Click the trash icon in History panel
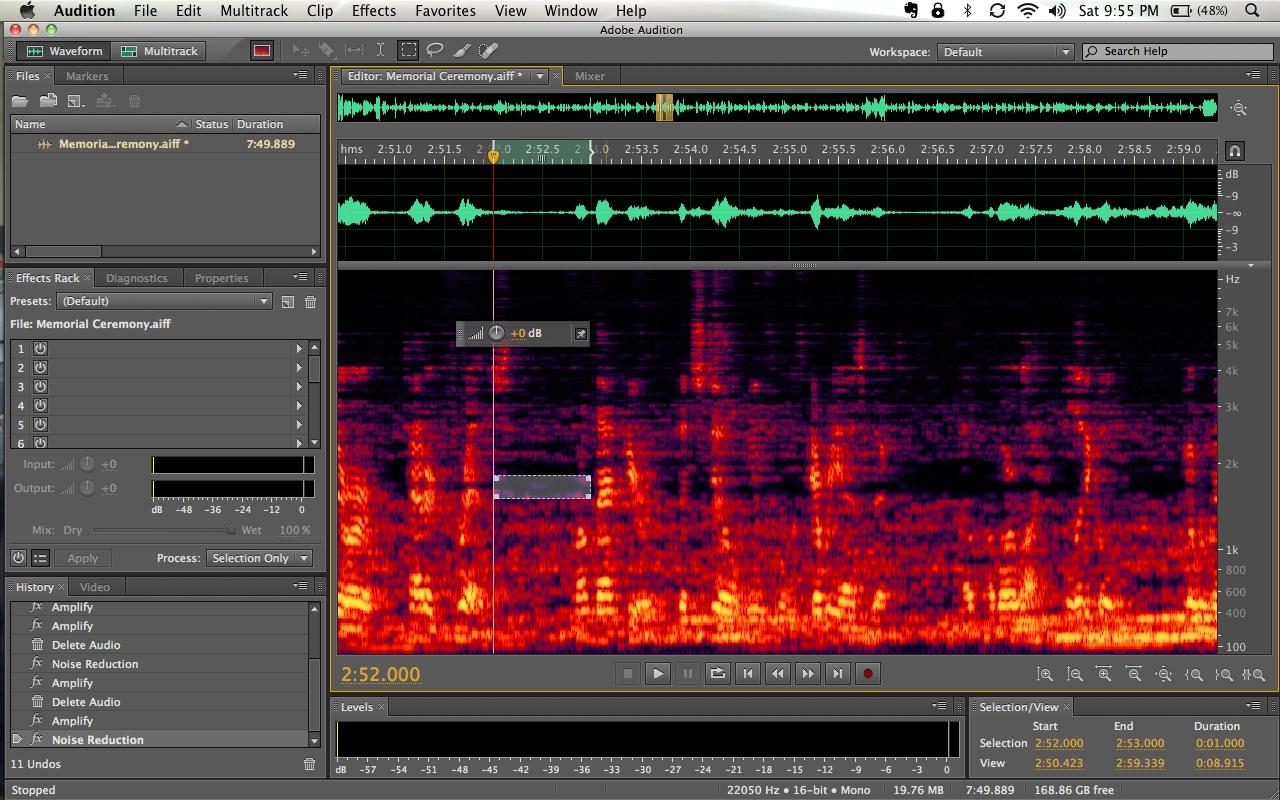The image size is (1280, 800). click(x=309, y=764)
